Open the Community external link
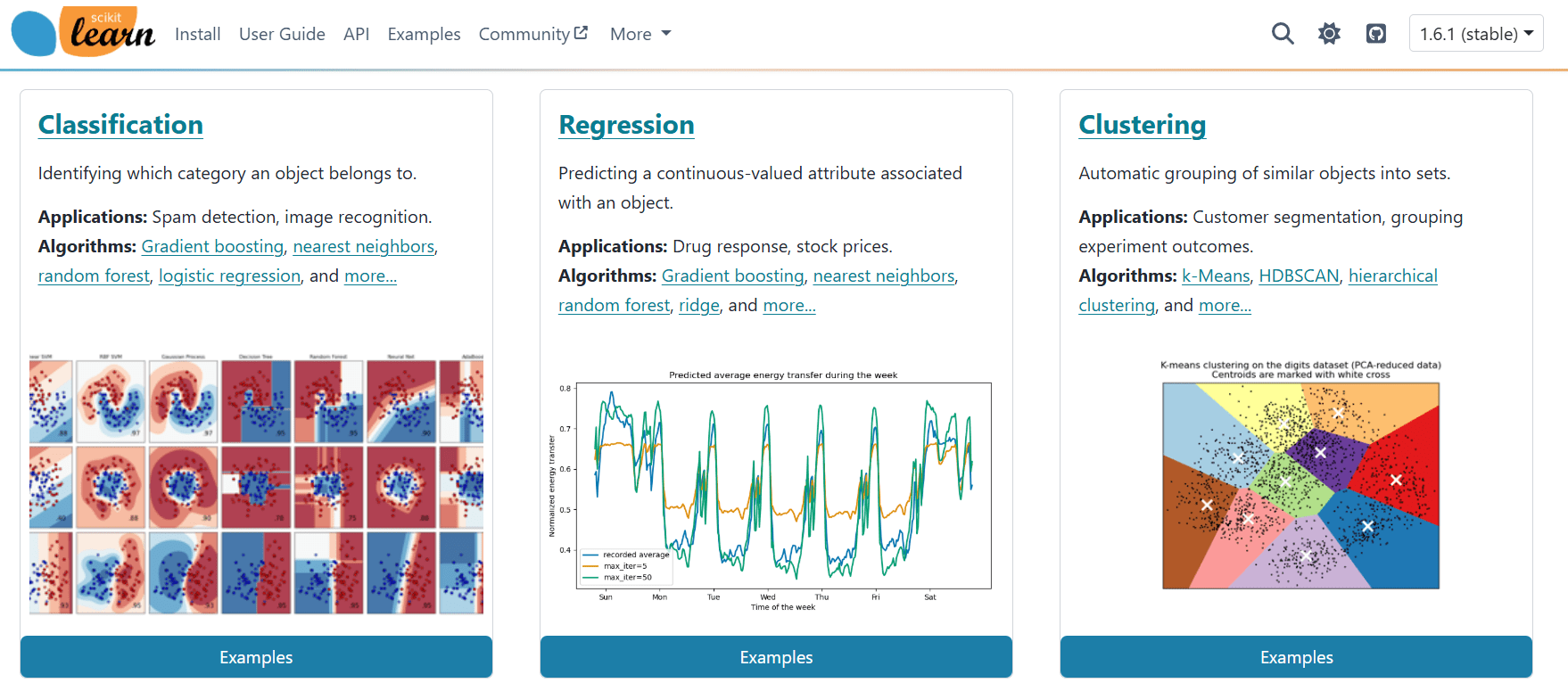The width and height of the screenshot is (1568, 691). point(532,34)
